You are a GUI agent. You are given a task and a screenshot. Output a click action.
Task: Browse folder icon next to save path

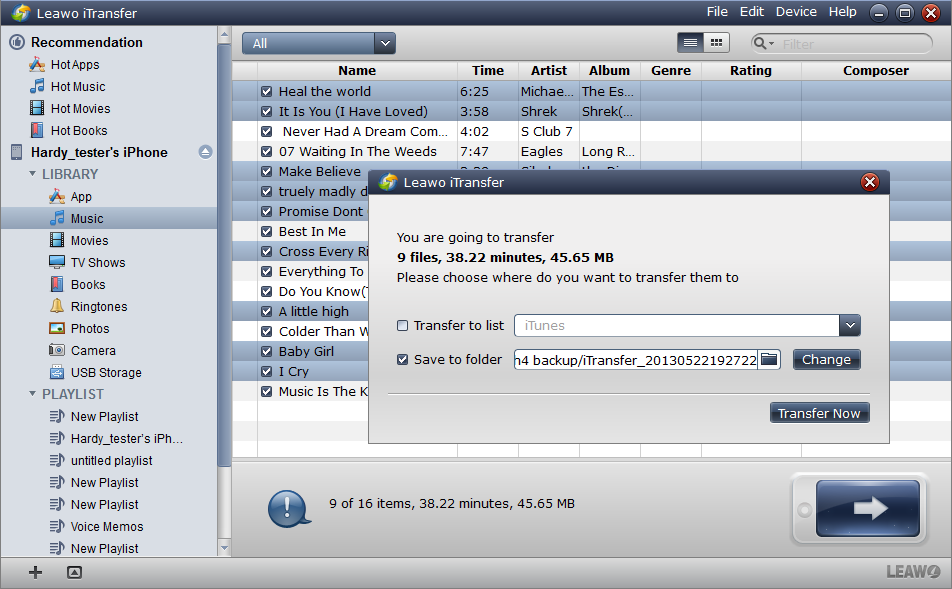(x=769, y=359)
